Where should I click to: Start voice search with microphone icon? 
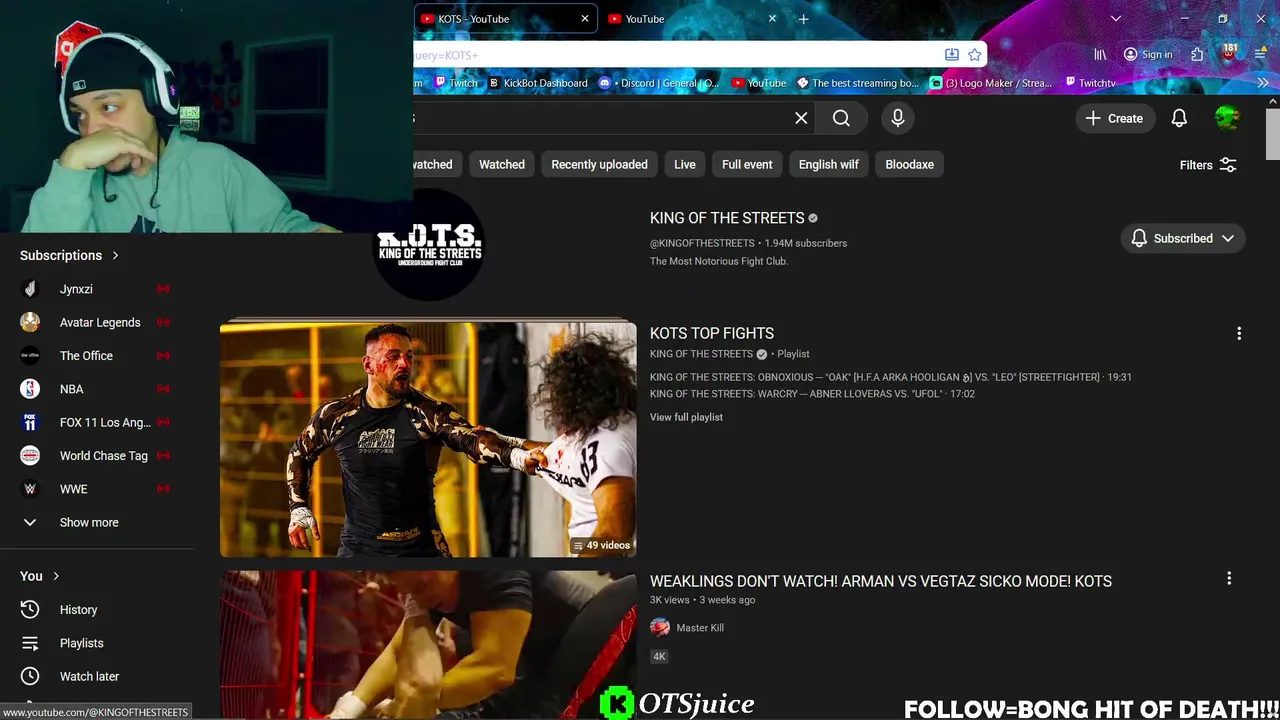[898, 118]
